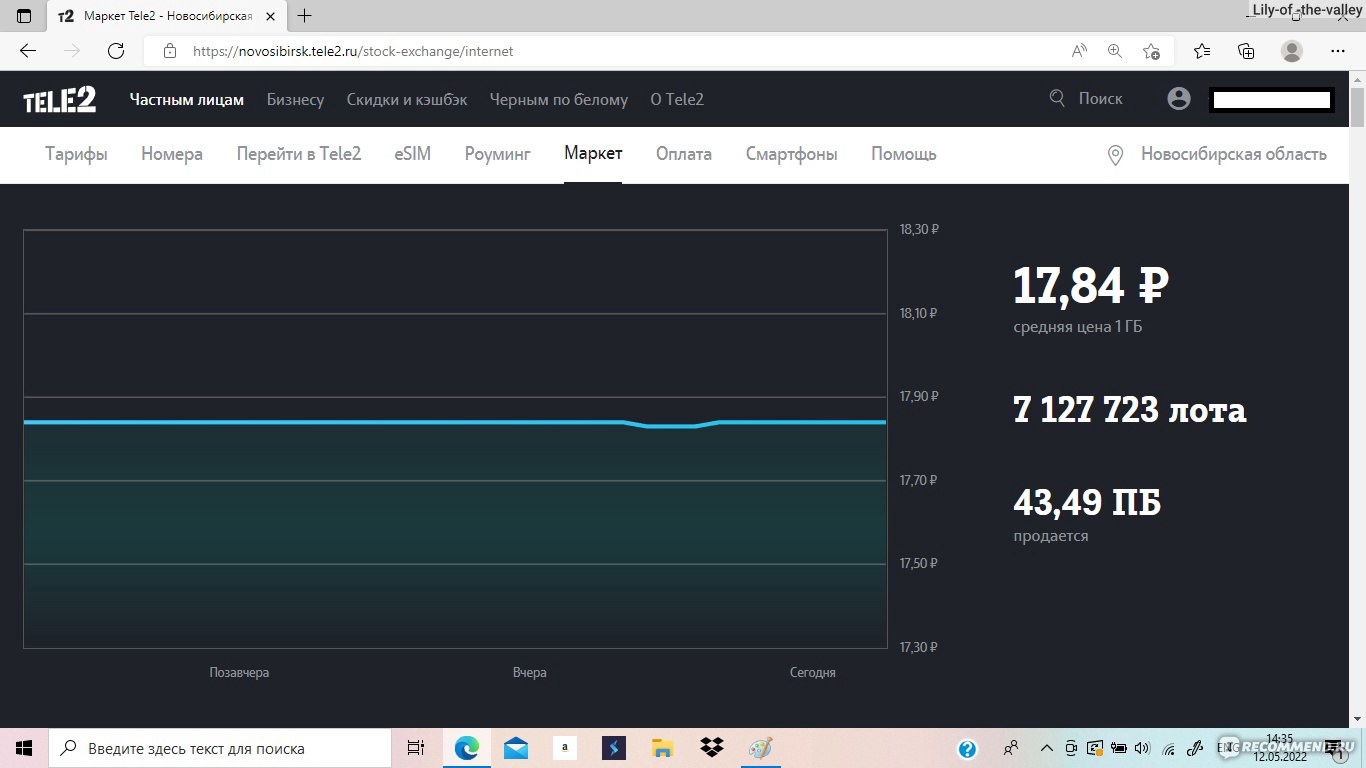Open the personal account user icon
This screenshot has width=1366, height=768.
pos(1179,98)
